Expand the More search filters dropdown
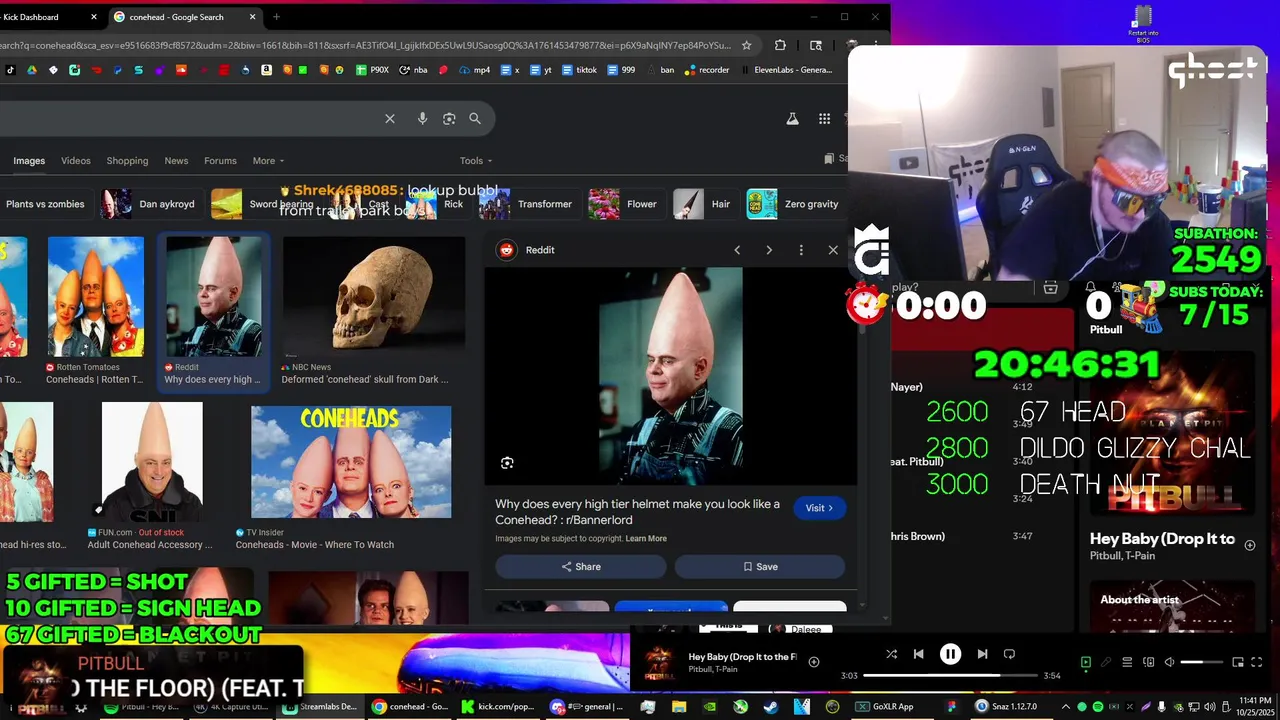 (268, 161)
